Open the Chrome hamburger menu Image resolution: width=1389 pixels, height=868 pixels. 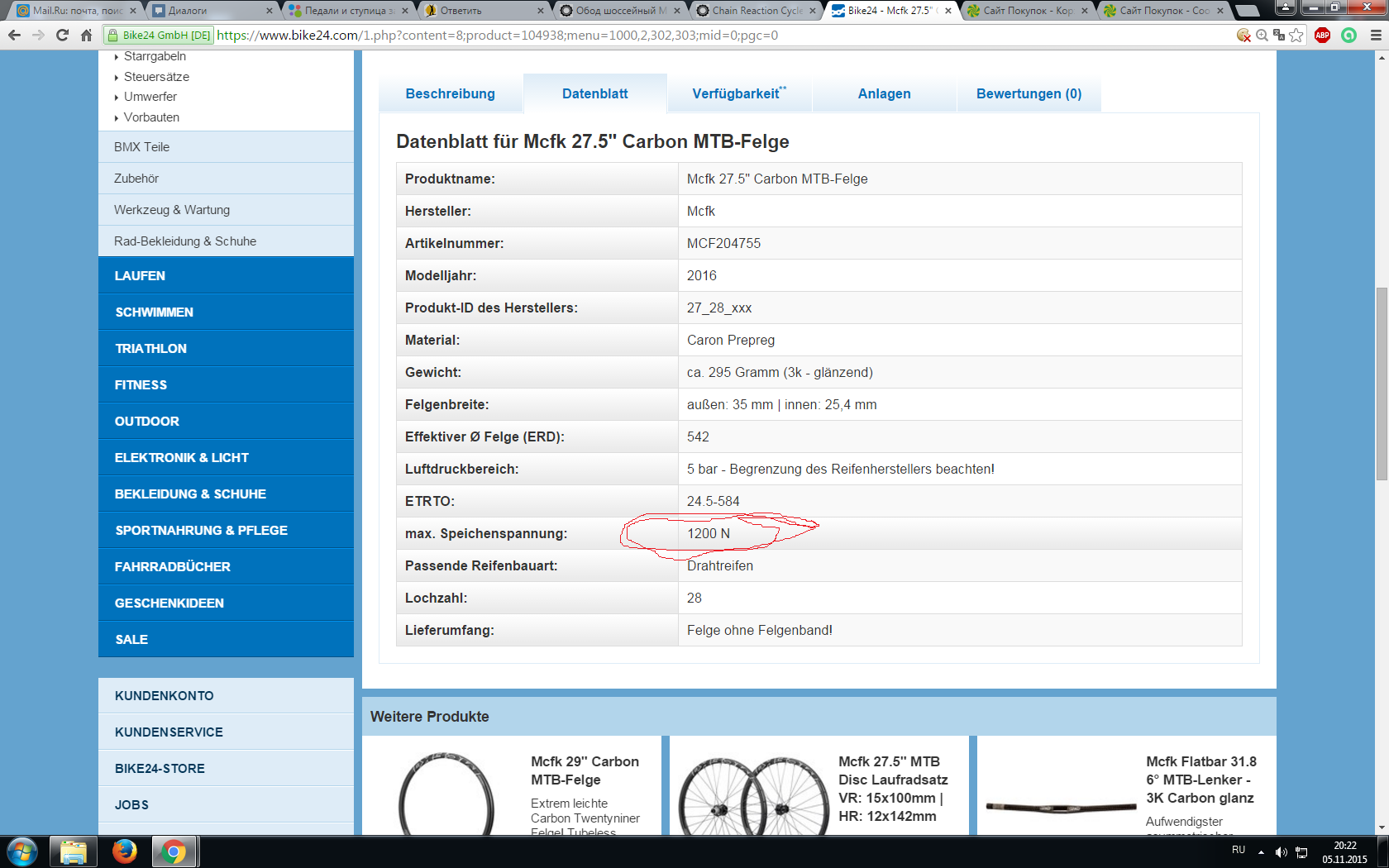pyautogui.click(x=1376, y=35)
